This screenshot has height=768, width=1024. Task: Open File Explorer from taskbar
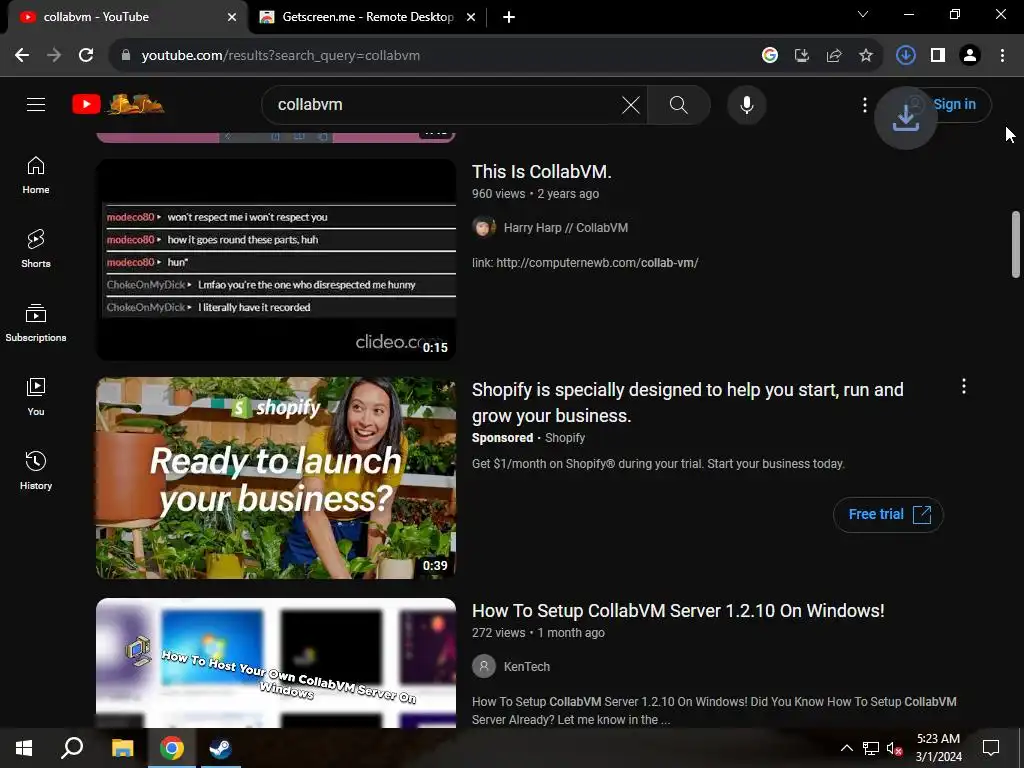tap(122, 748)
